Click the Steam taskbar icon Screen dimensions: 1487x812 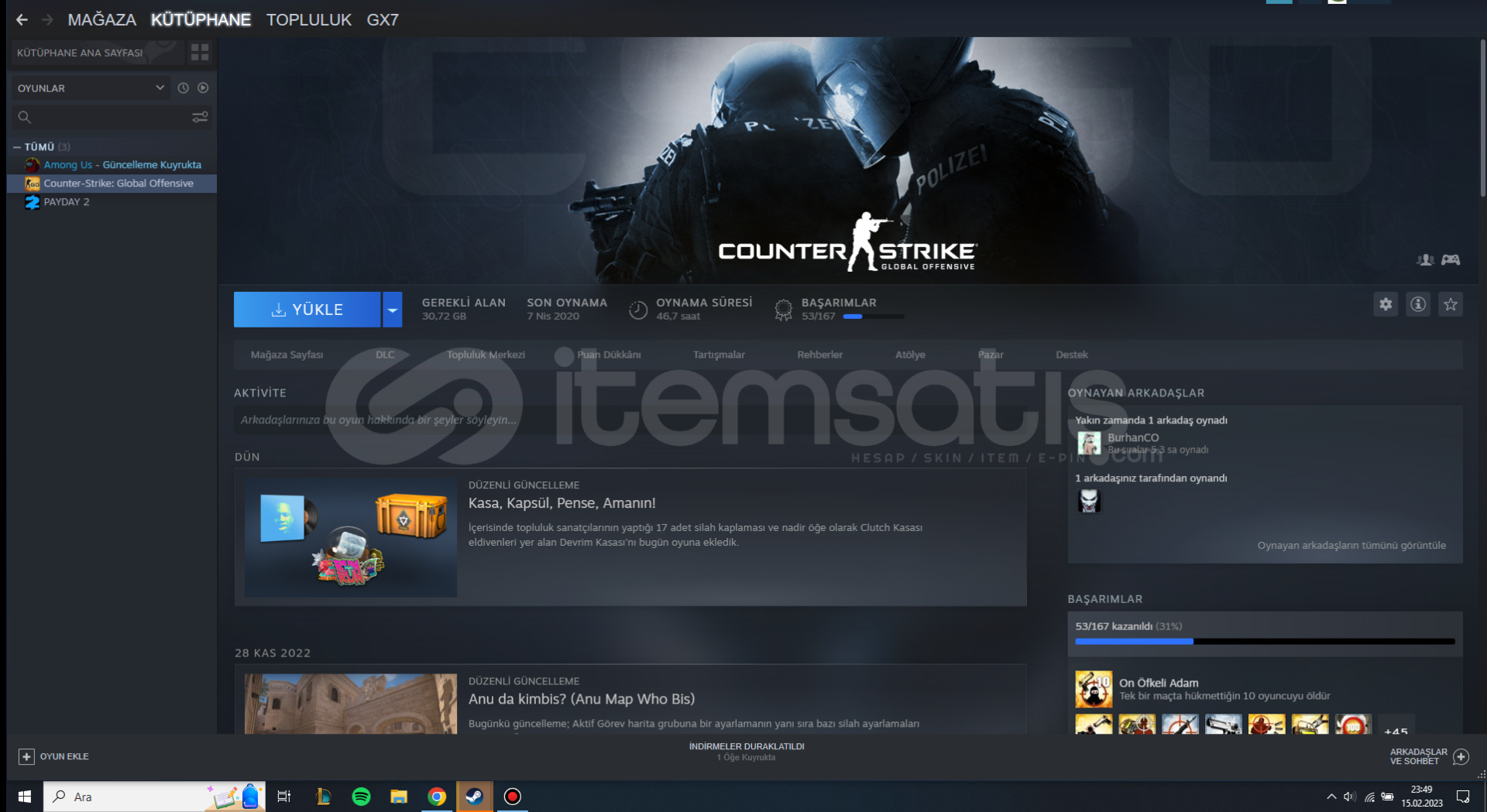pyautogui.click(x=474, y=797)
